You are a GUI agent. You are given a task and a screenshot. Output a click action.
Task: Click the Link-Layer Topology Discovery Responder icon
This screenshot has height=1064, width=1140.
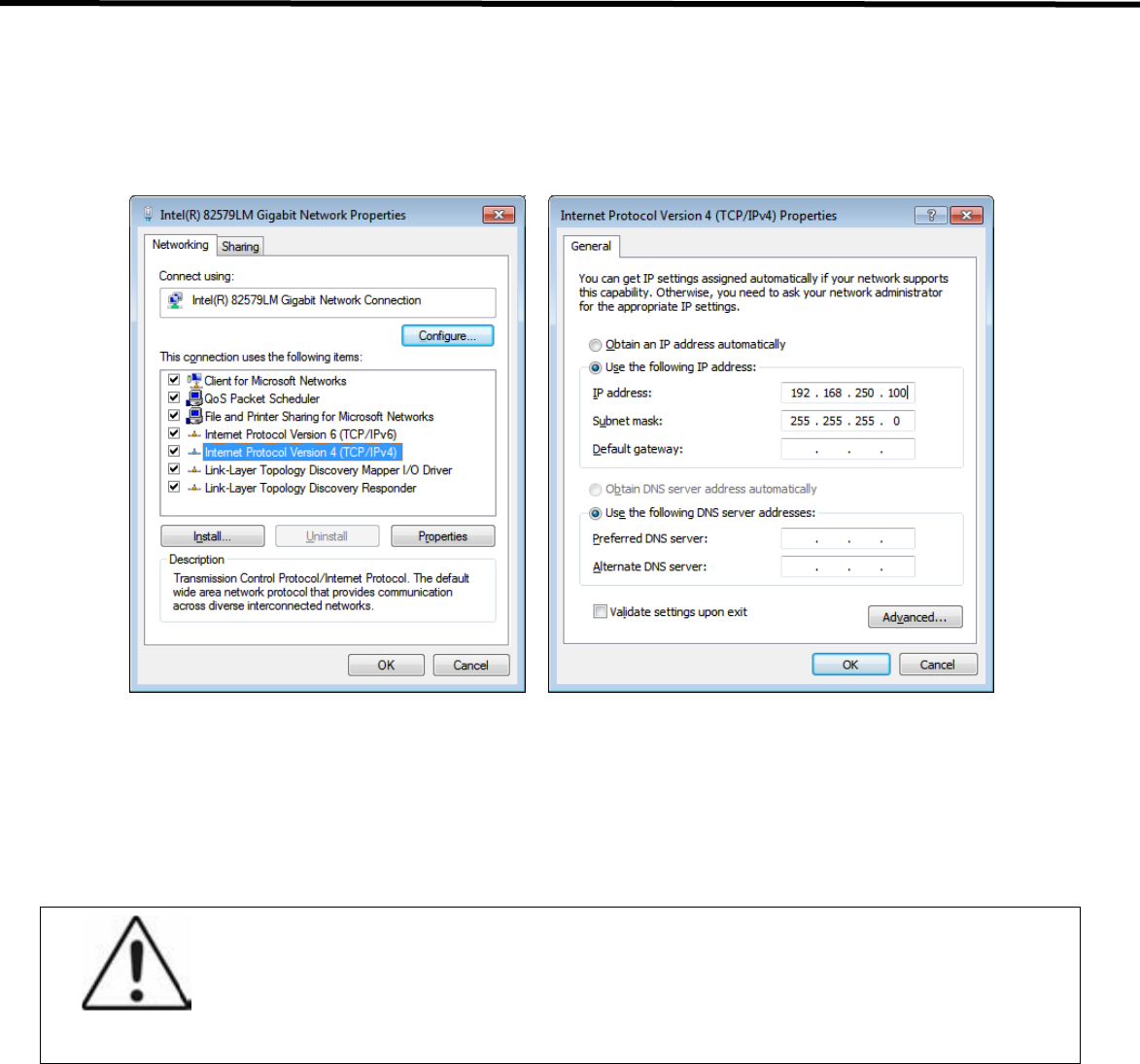pos(194,489)
